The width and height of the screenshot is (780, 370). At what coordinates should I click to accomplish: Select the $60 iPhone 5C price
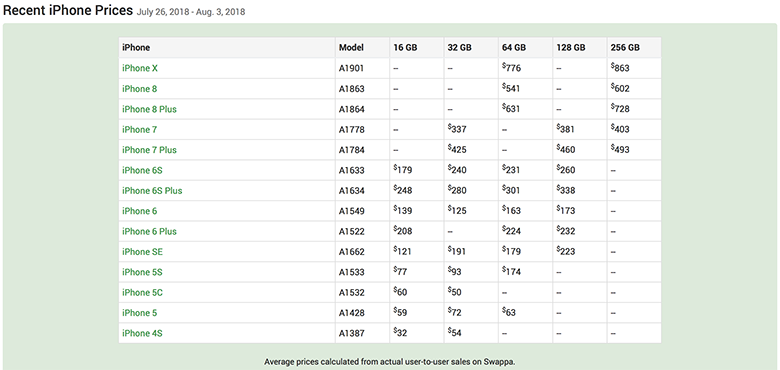(400, 292)
